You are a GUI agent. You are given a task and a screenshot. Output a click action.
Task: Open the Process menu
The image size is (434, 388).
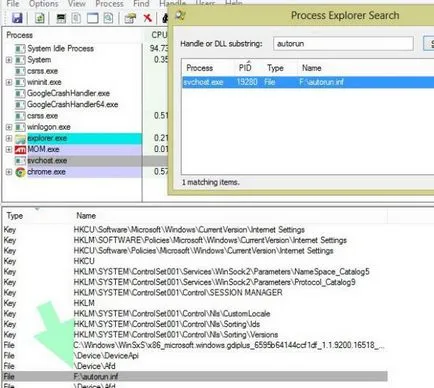click(x=109, y=4)
